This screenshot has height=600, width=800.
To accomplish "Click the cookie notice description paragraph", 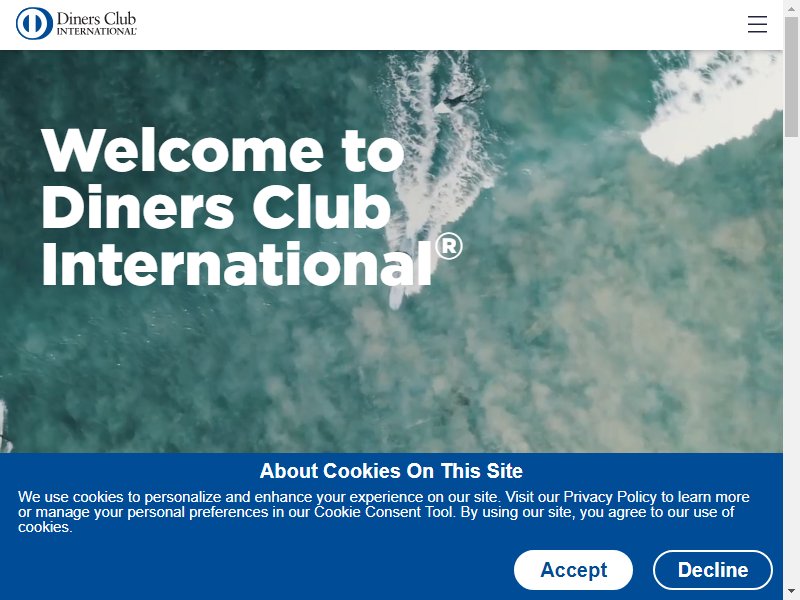I will [x=384, y=512].
